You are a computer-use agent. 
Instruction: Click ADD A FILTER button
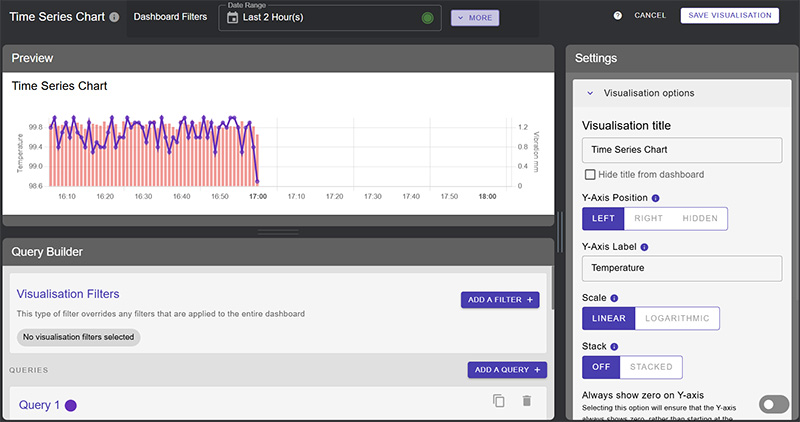pos(500,300)
